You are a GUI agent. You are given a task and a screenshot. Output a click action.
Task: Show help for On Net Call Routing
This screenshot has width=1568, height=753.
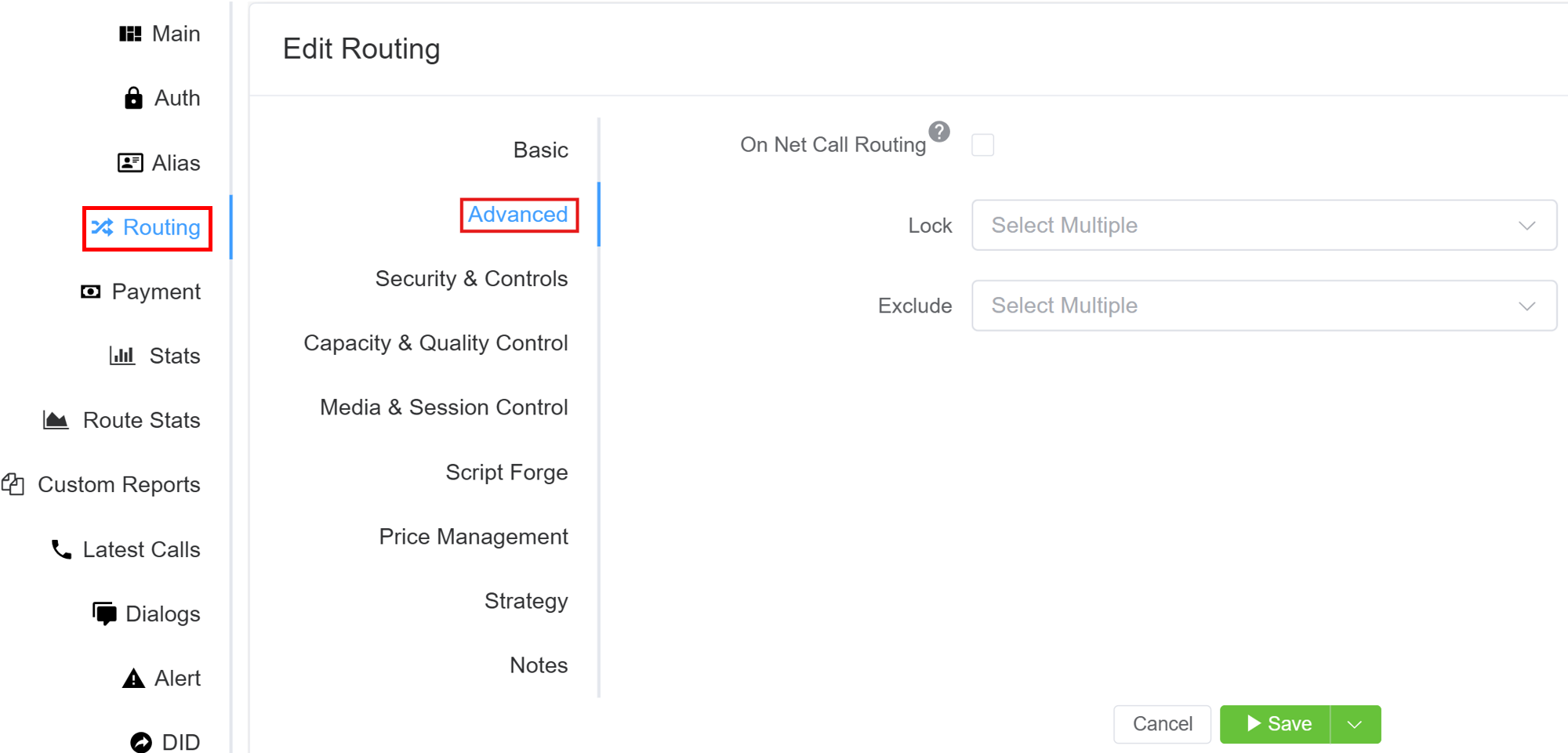click(x=939, y=132)
